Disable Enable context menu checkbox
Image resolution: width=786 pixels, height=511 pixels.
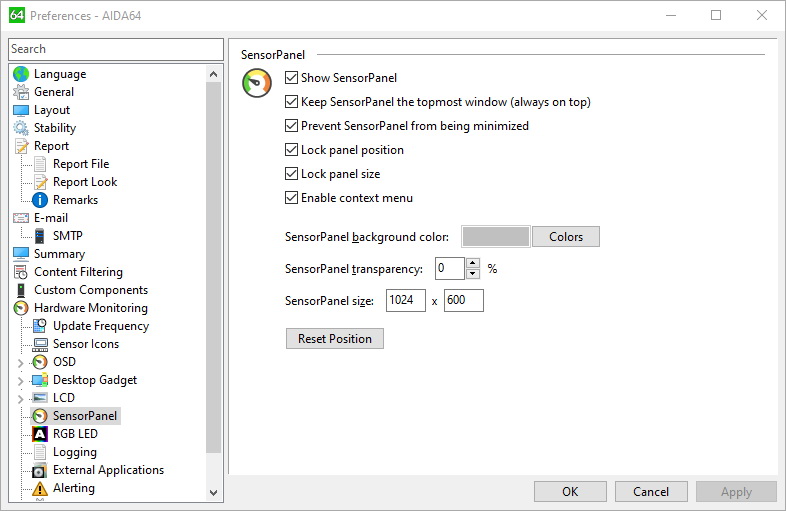[x=291, y=198]
